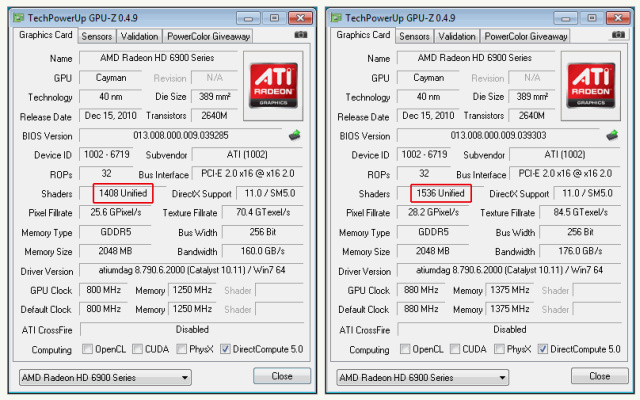Screen dimensions: 640x400
Task: Maximize the right GPU-Z window
Action: 592,18
